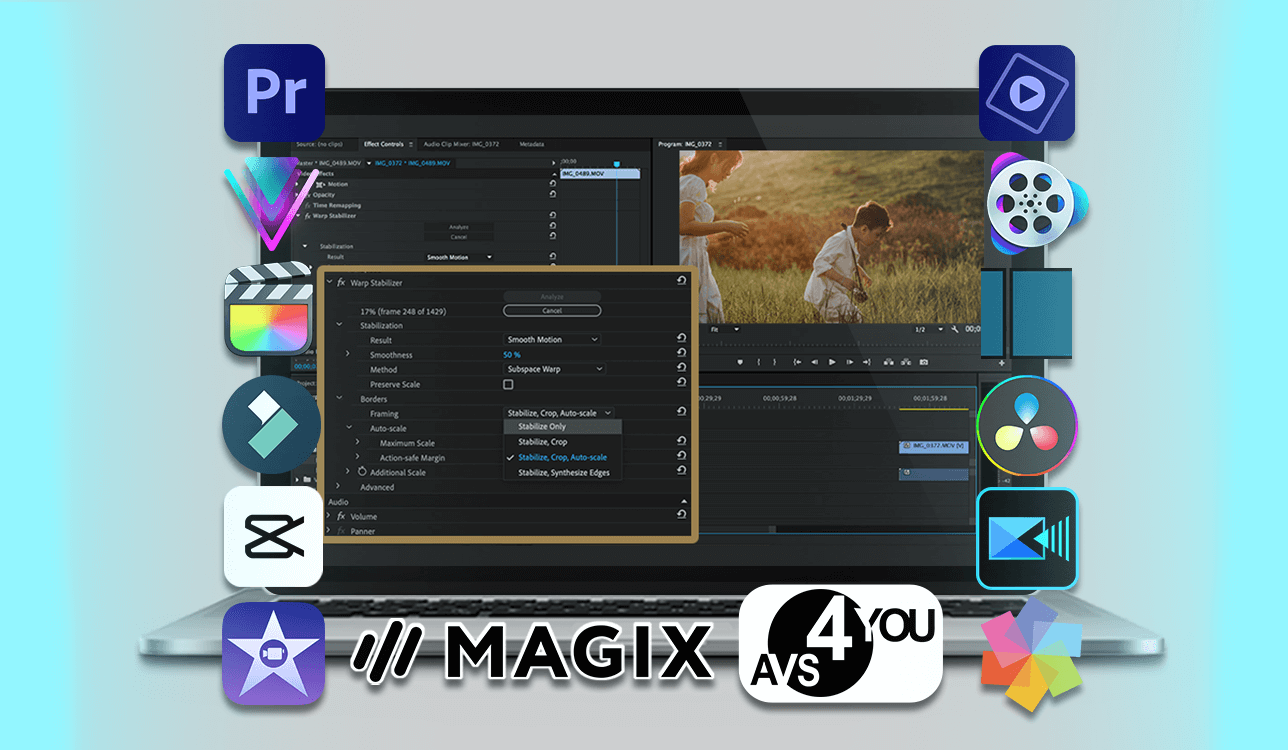Click the Premiere Elements play-button logo
The width and height of the screenshot is (1288, 750).
point(1026,92)
